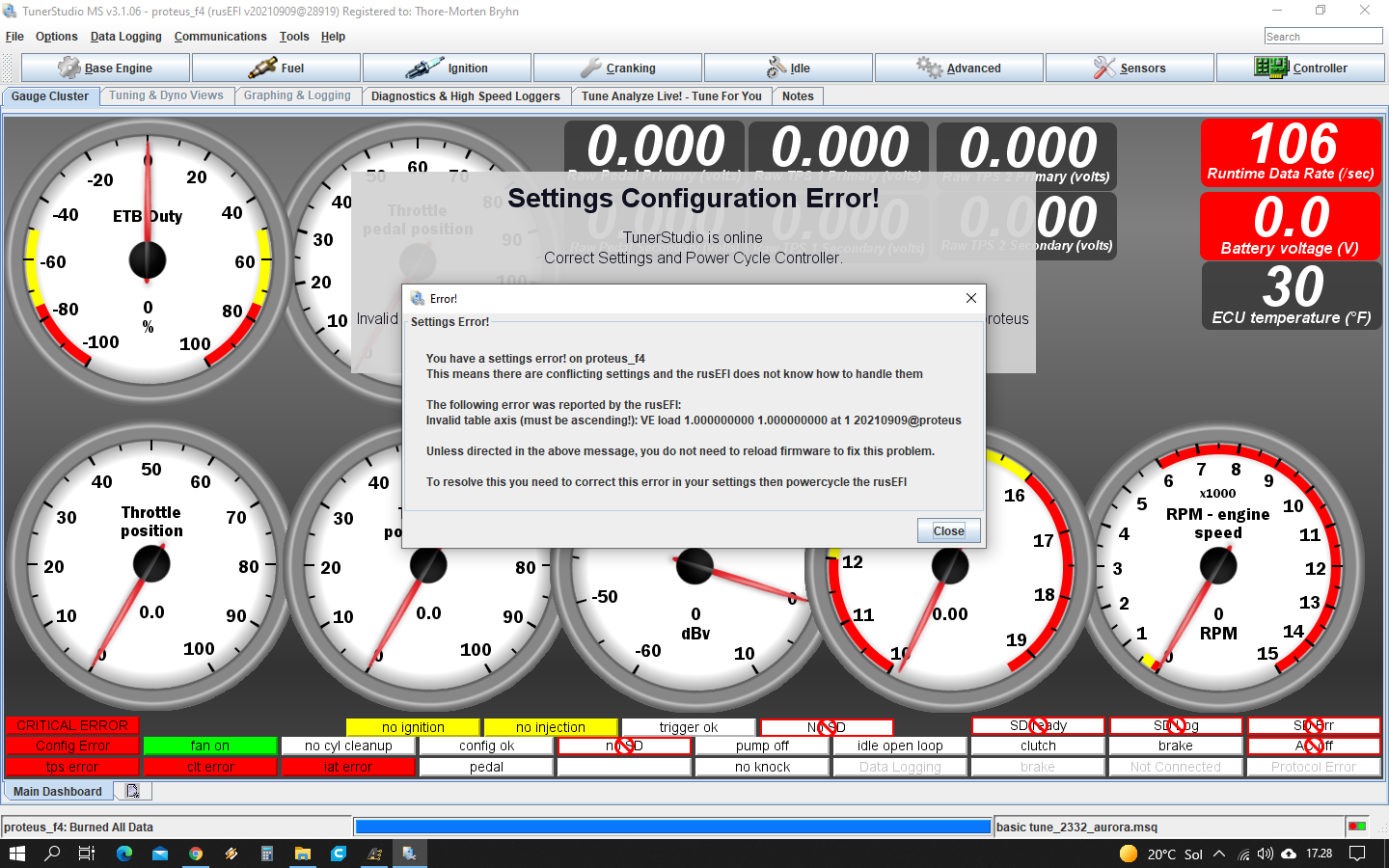Select the Main Dashboard tab

(58, 792)
